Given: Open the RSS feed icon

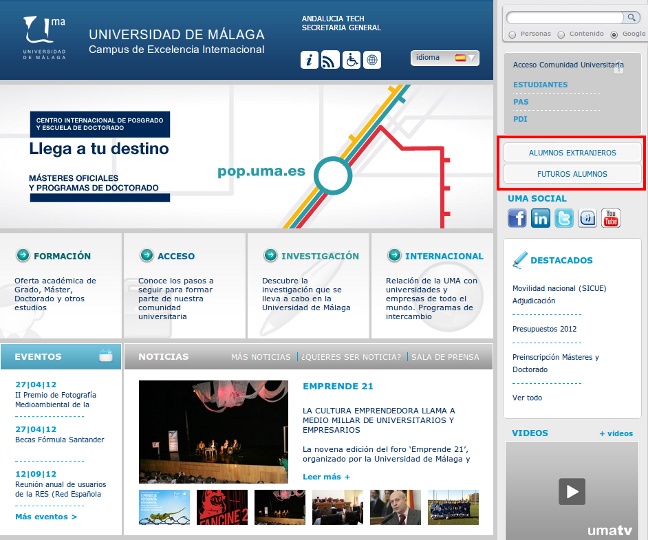Looking at the screenshot, I should (x=330, y=59).
